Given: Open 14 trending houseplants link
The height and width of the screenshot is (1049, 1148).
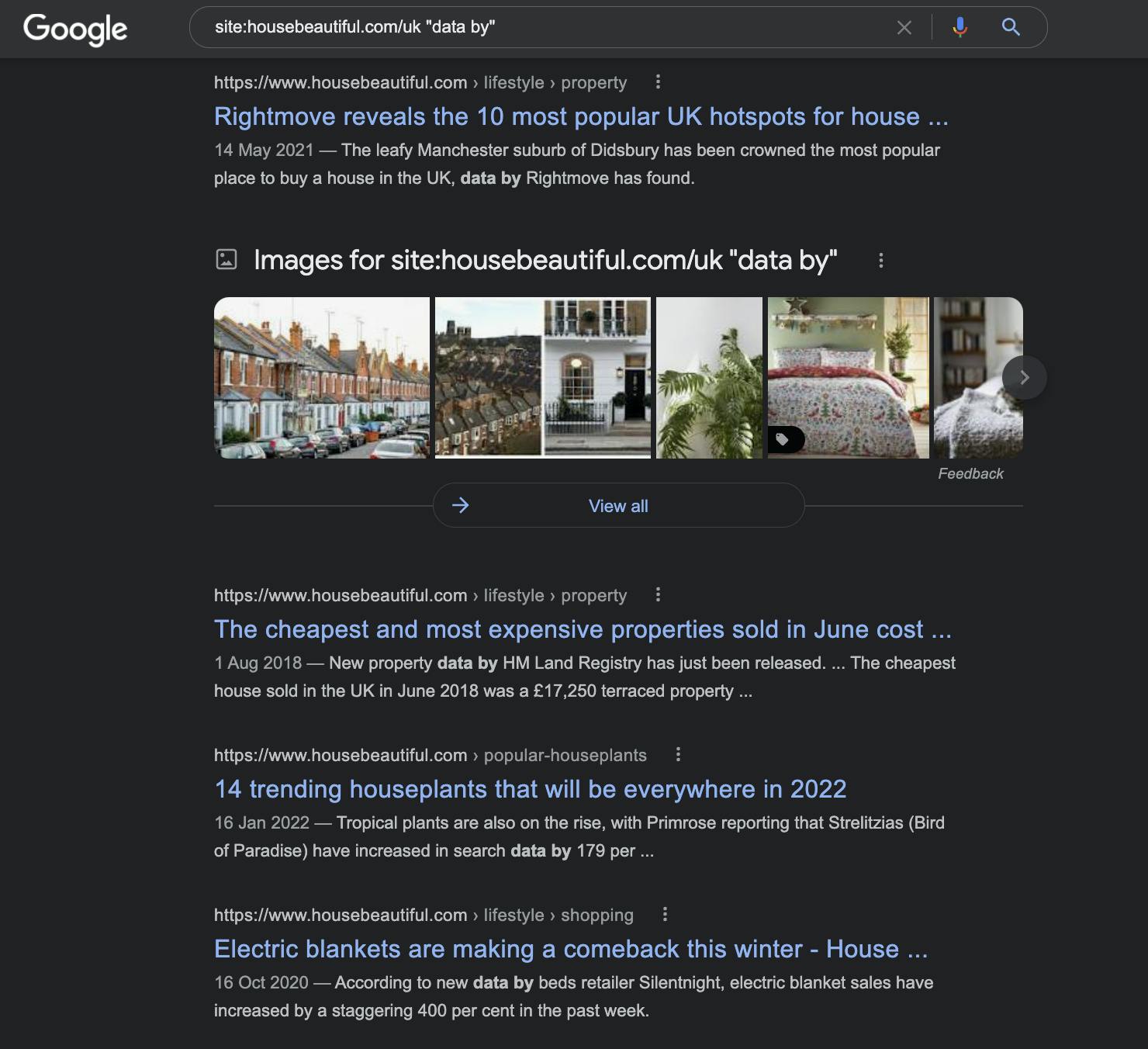Looking at the screenshot, I should 530,789.
